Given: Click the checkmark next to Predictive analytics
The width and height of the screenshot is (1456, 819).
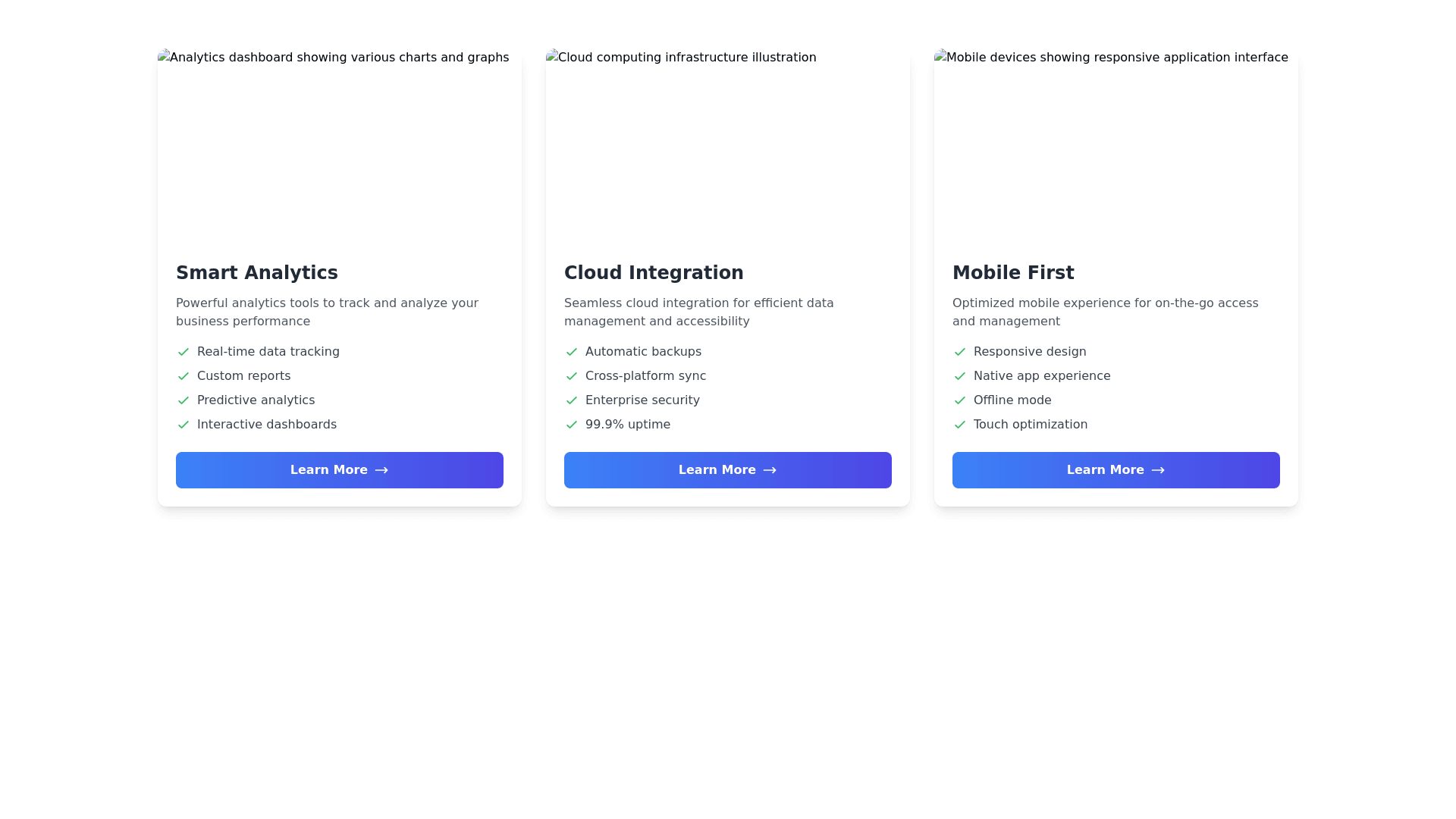Looking at the screenshot, I should [x=183, y=400].
